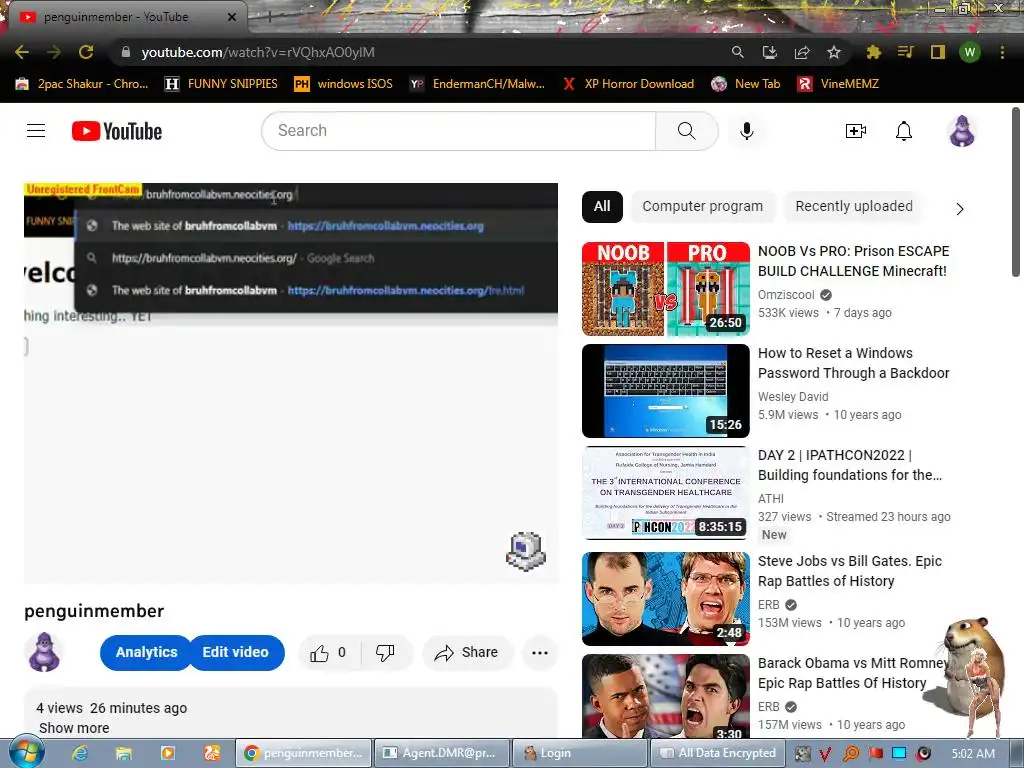Close the penguinmember YouTube tab
Viewport: 1024px width, 768px height.
click(x=232, y=17)
